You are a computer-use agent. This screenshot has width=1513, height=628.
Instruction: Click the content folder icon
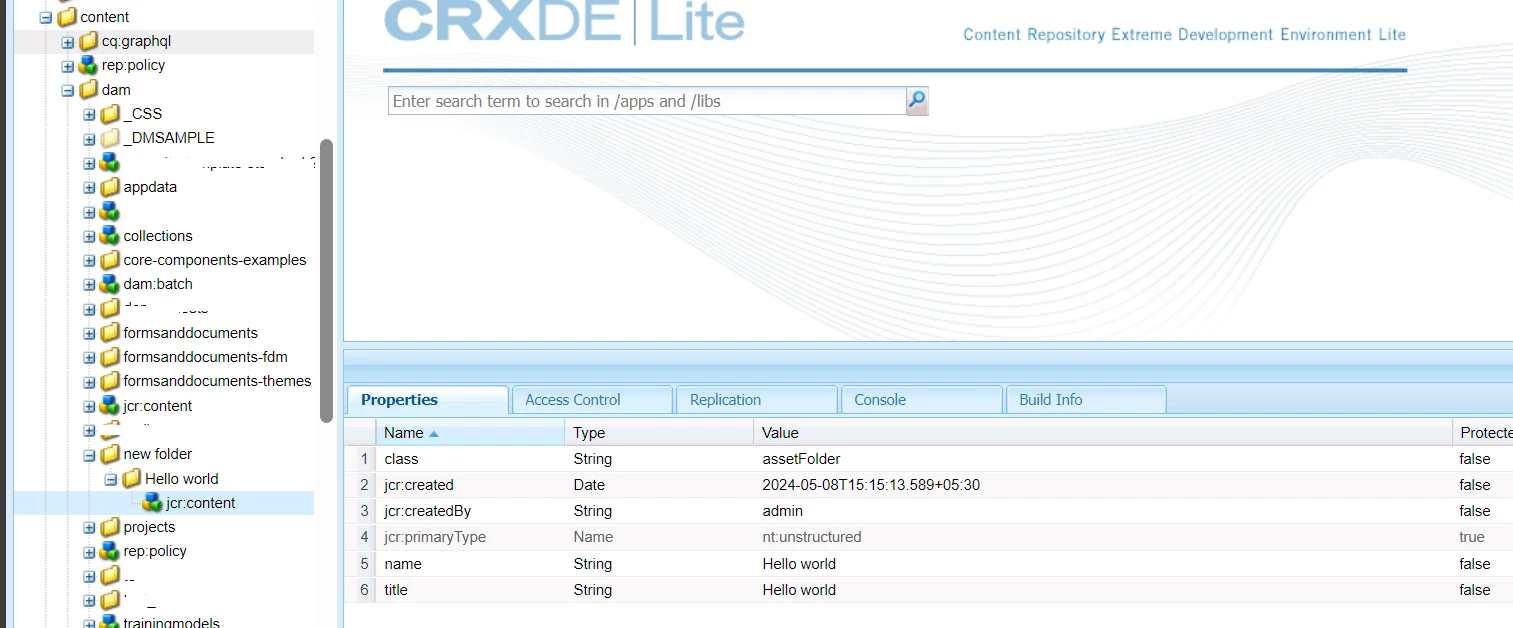pos(67,17)
